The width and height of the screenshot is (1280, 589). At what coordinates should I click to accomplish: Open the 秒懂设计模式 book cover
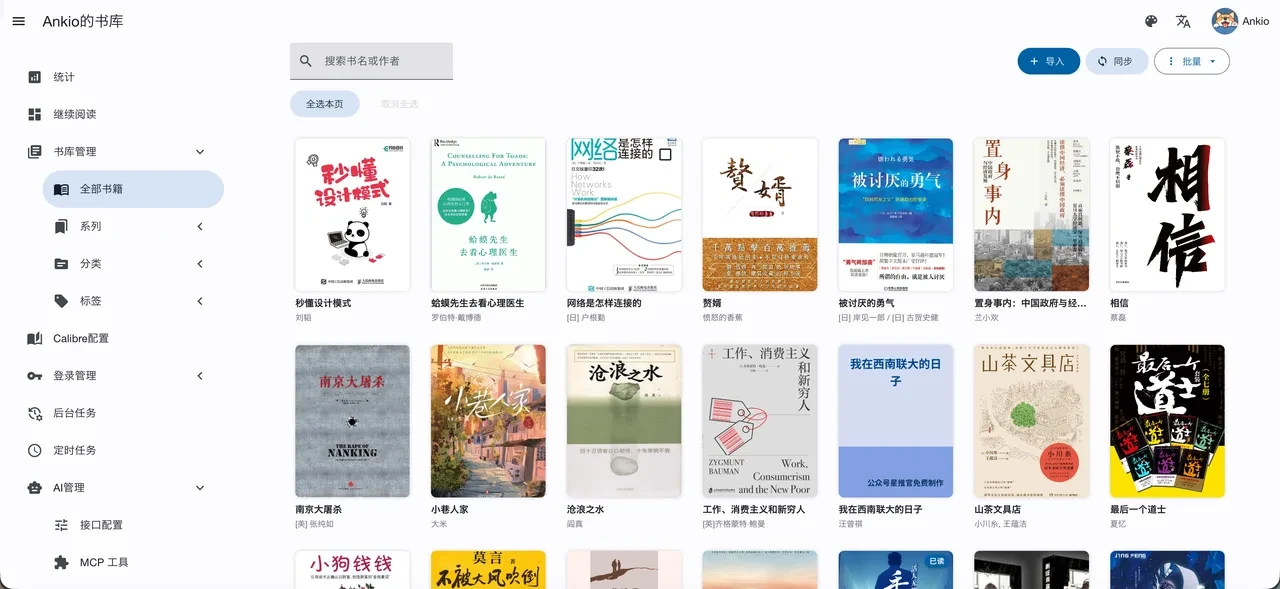(353, 215)
